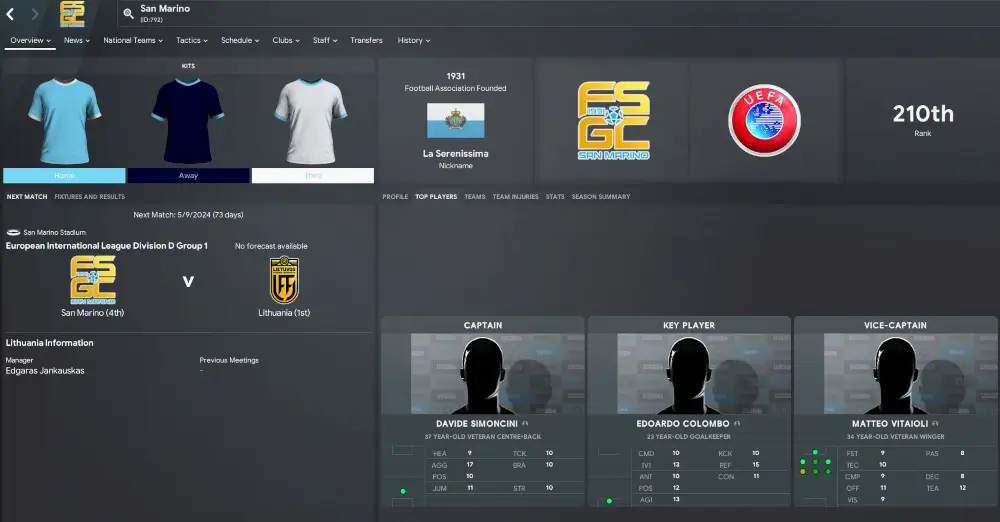Click info icon beside Davide Simoncini
Screen dimensions: 1000x522
point(525,424)
